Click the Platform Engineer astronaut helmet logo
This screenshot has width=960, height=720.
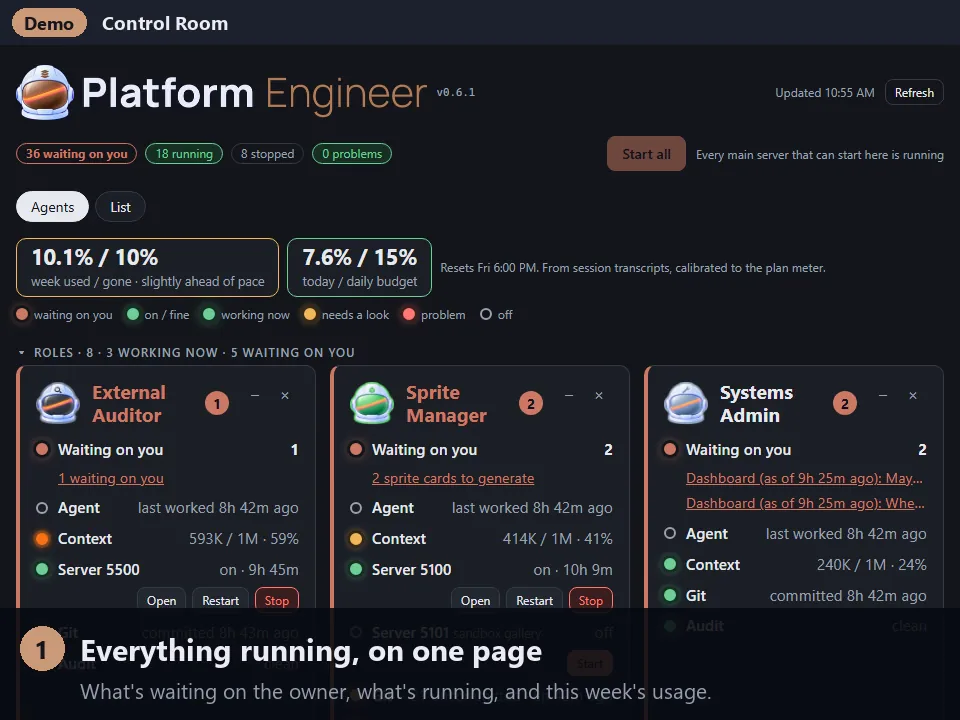tap(45, 92)
